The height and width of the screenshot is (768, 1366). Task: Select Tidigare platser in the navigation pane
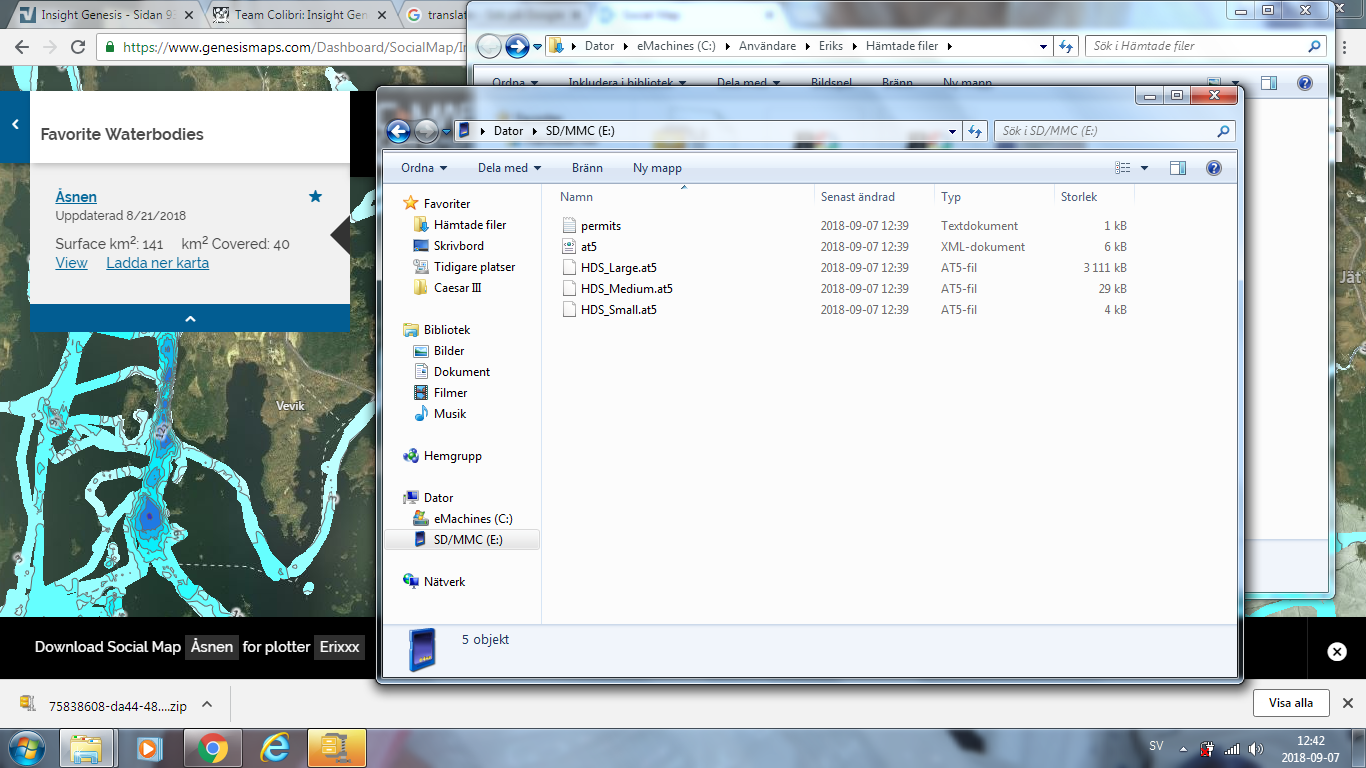pyautogui.click(x=475, y=267)
